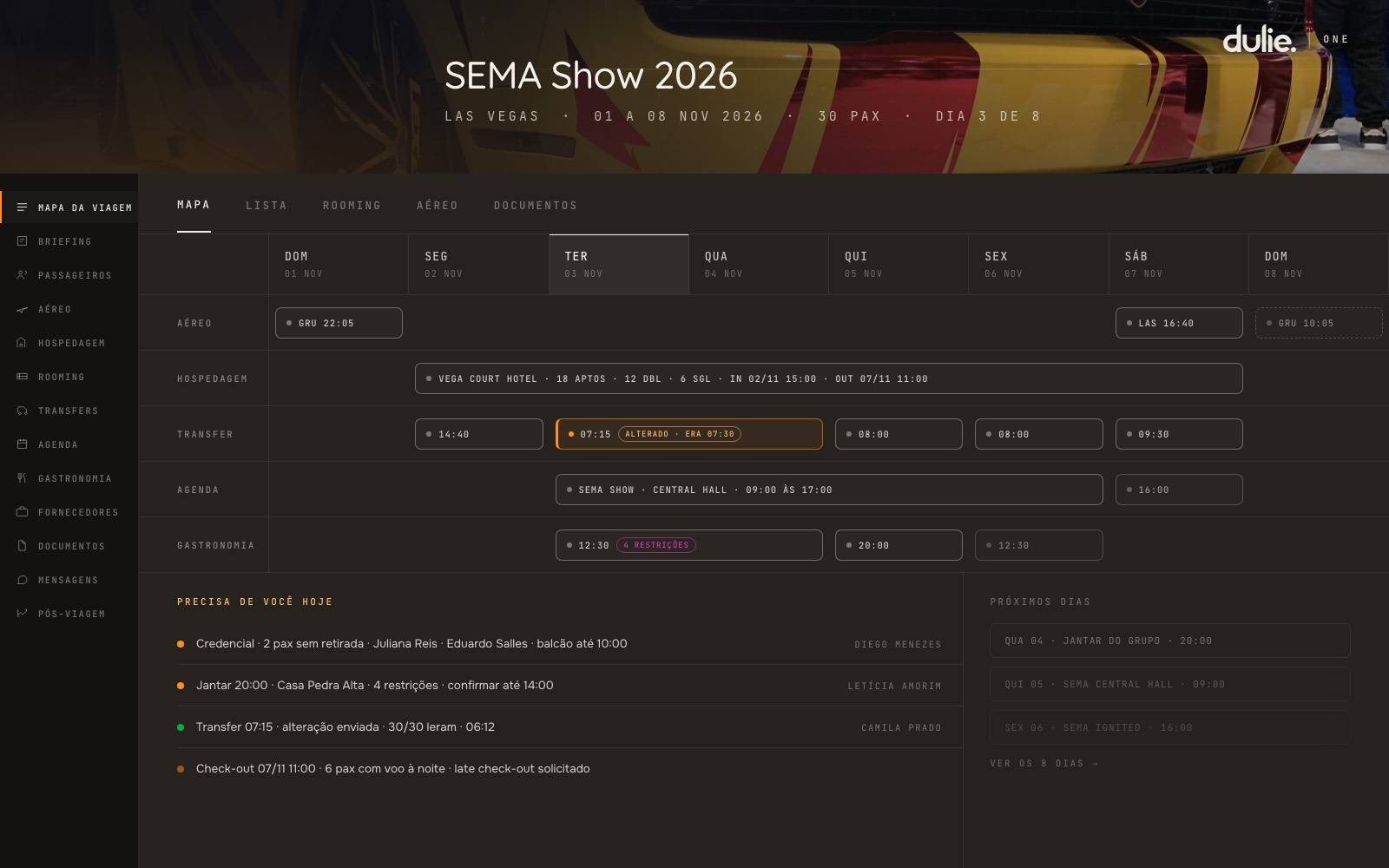This screenshot has height=868, width=1389.
Task: Select the TER 03 NOV day column
Action: tap(619, 265)
